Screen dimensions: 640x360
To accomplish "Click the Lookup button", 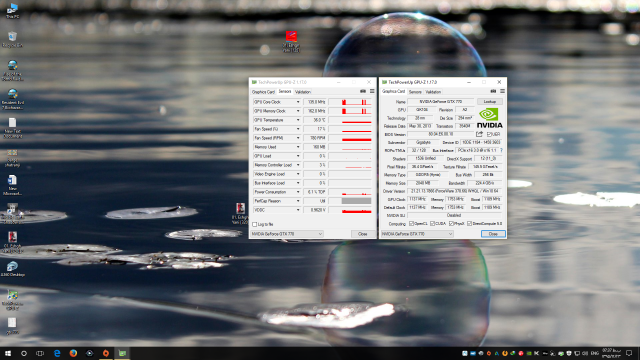I will [490, 102].
